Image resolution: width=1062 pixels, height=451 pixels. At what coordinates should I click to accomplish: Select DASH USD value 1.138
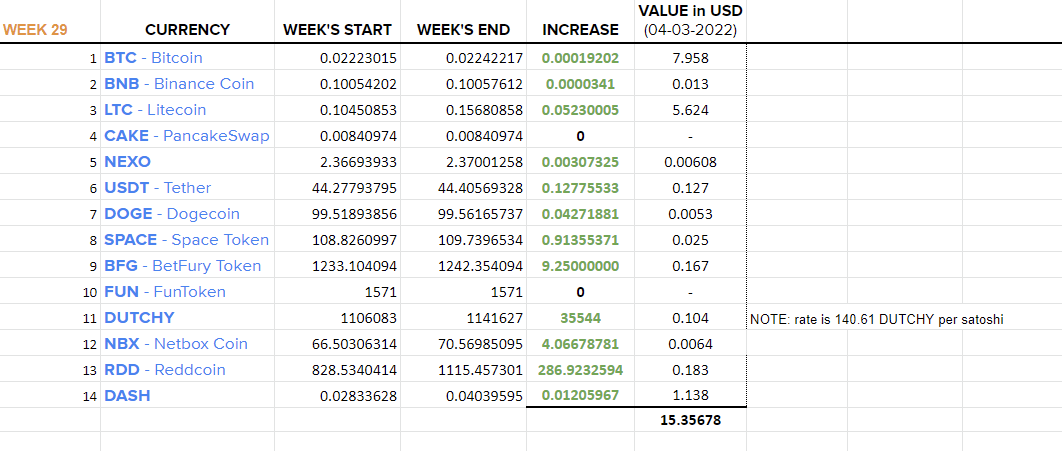pyautogui.click(x=690, y=396)
